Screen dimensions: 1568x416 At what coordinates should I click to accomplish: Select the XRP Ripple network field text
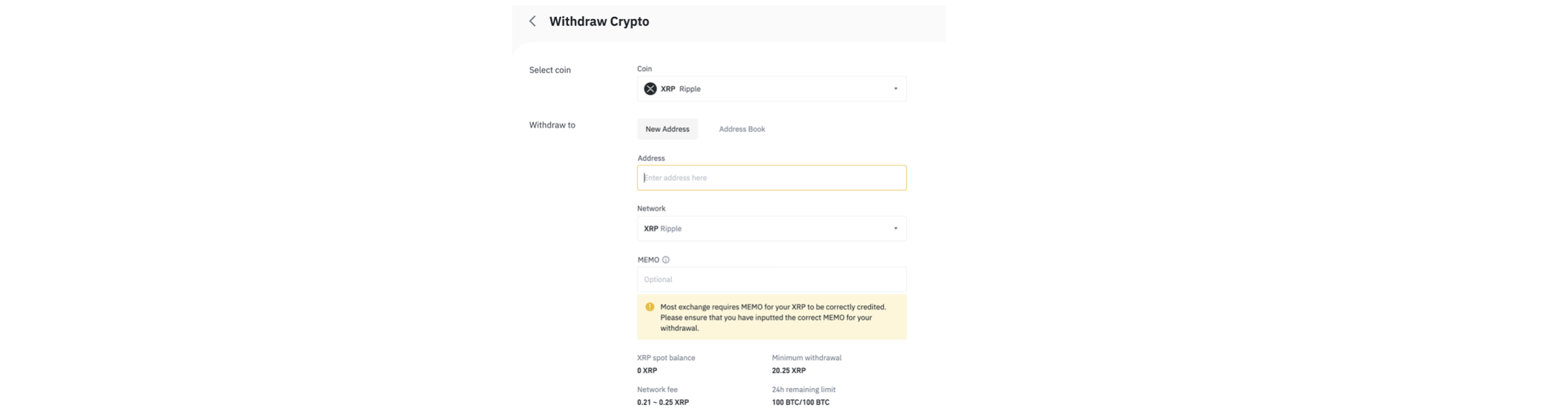pos(662,228)
